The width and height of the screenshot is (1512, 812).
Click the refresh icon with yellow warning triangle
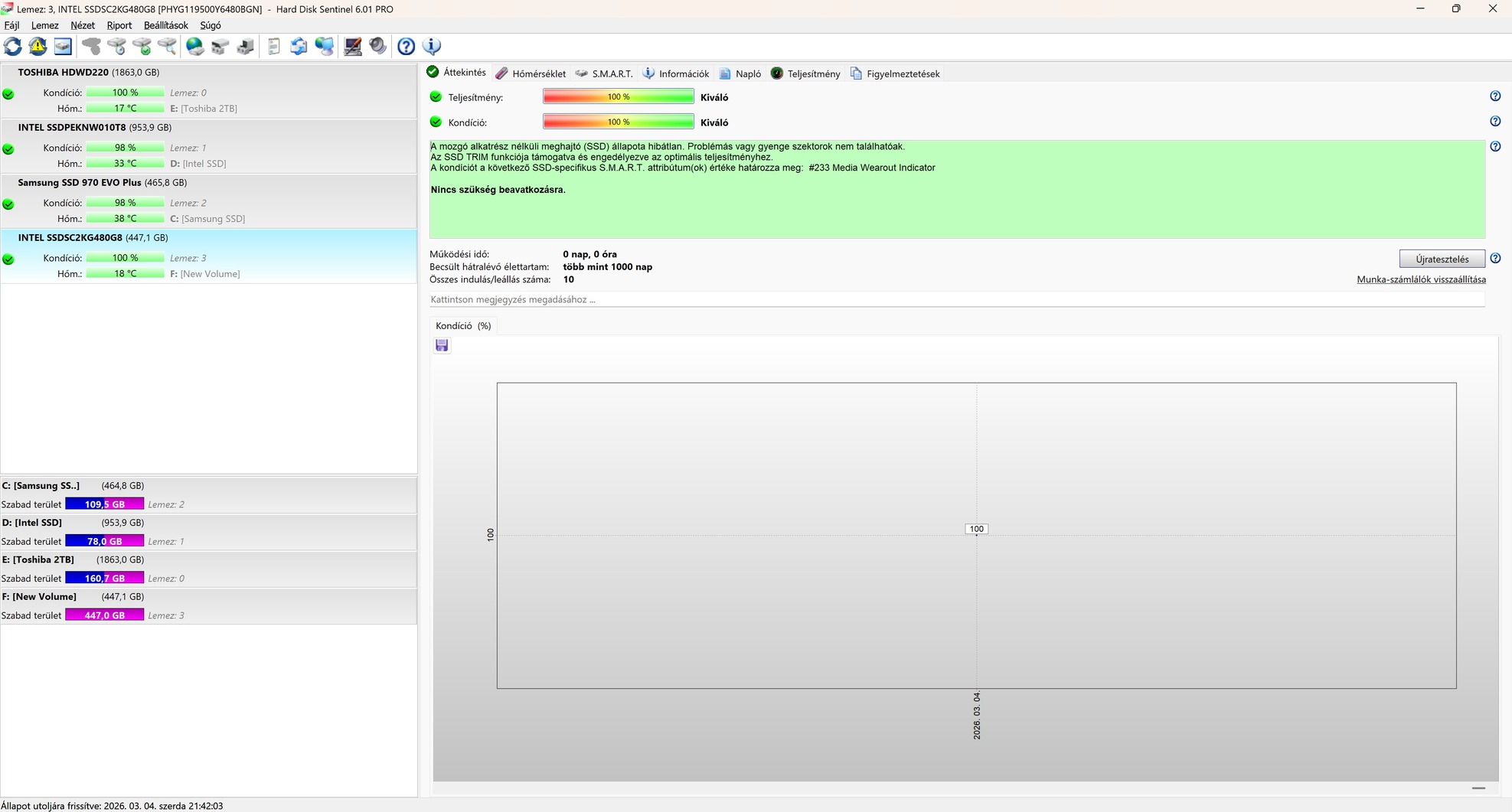(x=38, y=47)
